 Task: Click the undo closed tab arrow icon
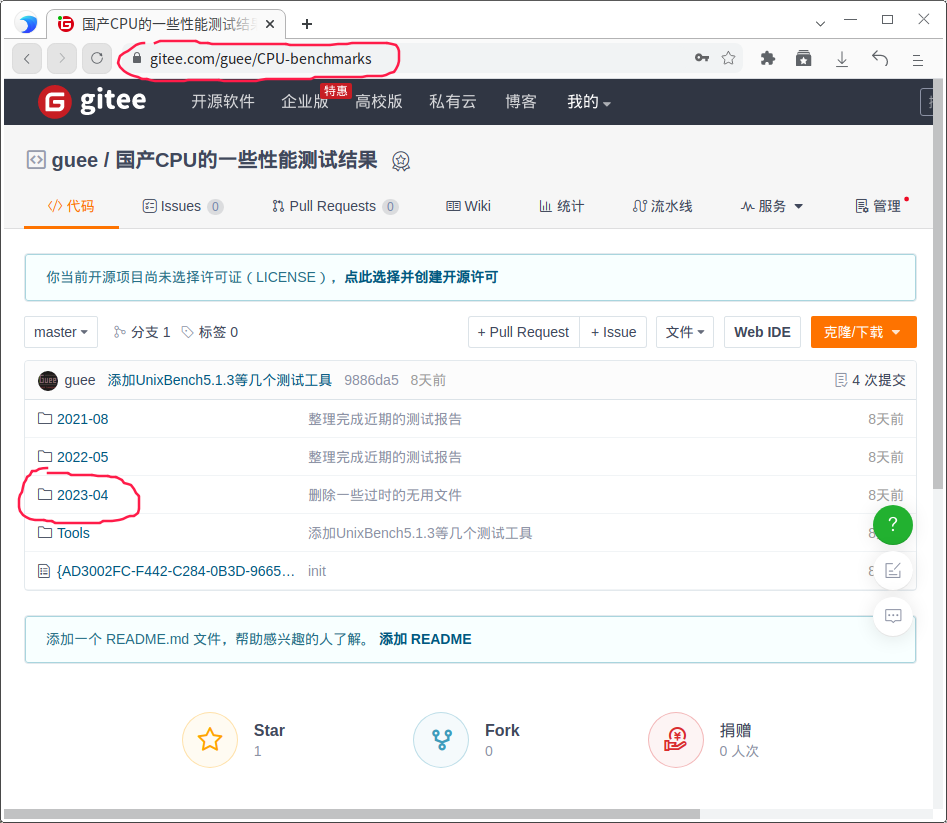880,59
